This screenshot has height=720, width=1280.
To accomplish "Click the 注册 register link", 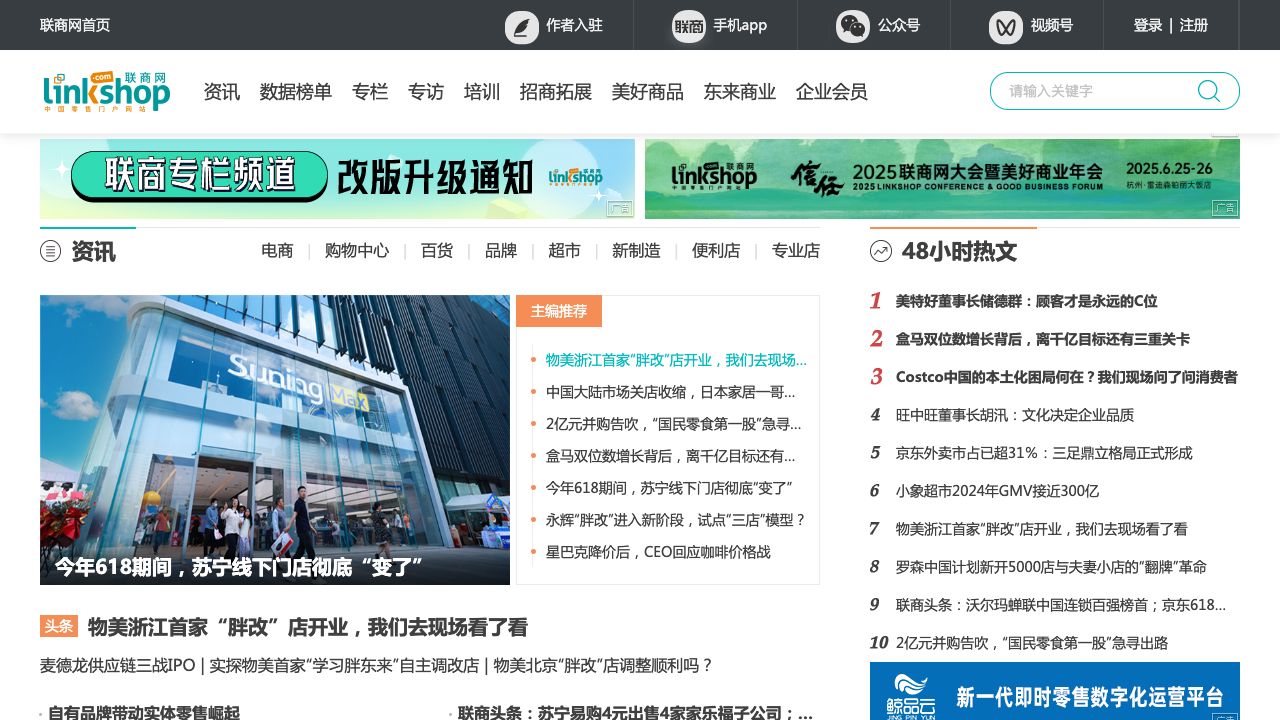I will (x=1194, y=25).
